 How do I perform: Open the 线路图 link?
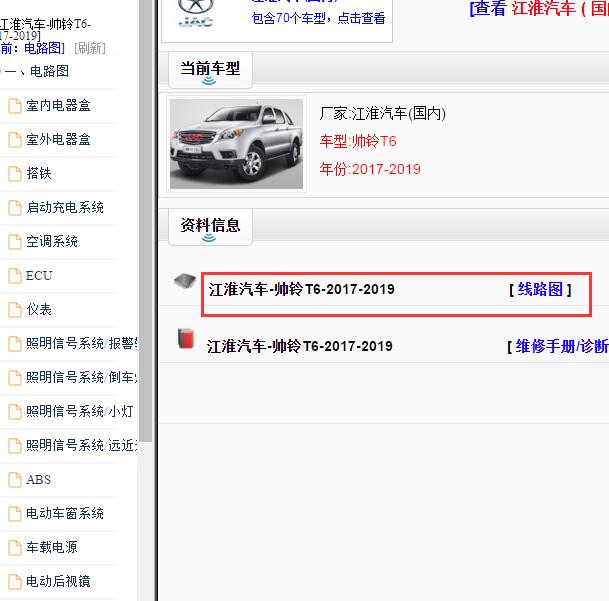tap(540, 289)
